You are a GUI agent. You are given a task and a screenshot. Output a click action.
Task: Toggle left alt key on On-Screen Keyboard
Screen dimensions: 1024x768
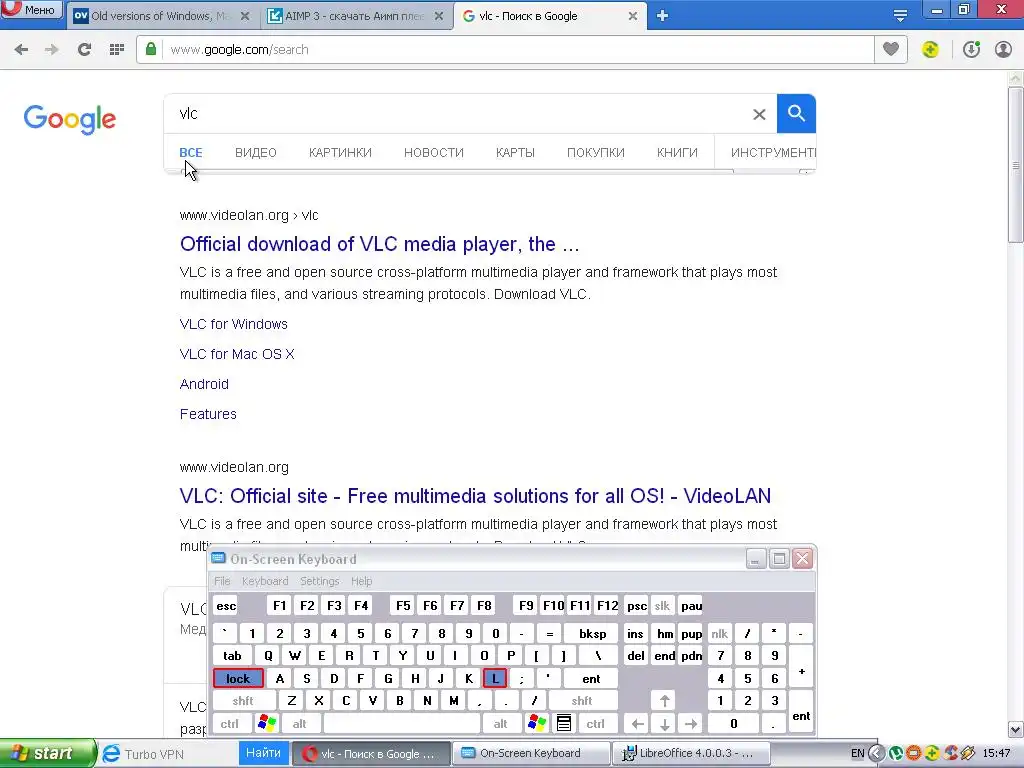coord(300,724)
